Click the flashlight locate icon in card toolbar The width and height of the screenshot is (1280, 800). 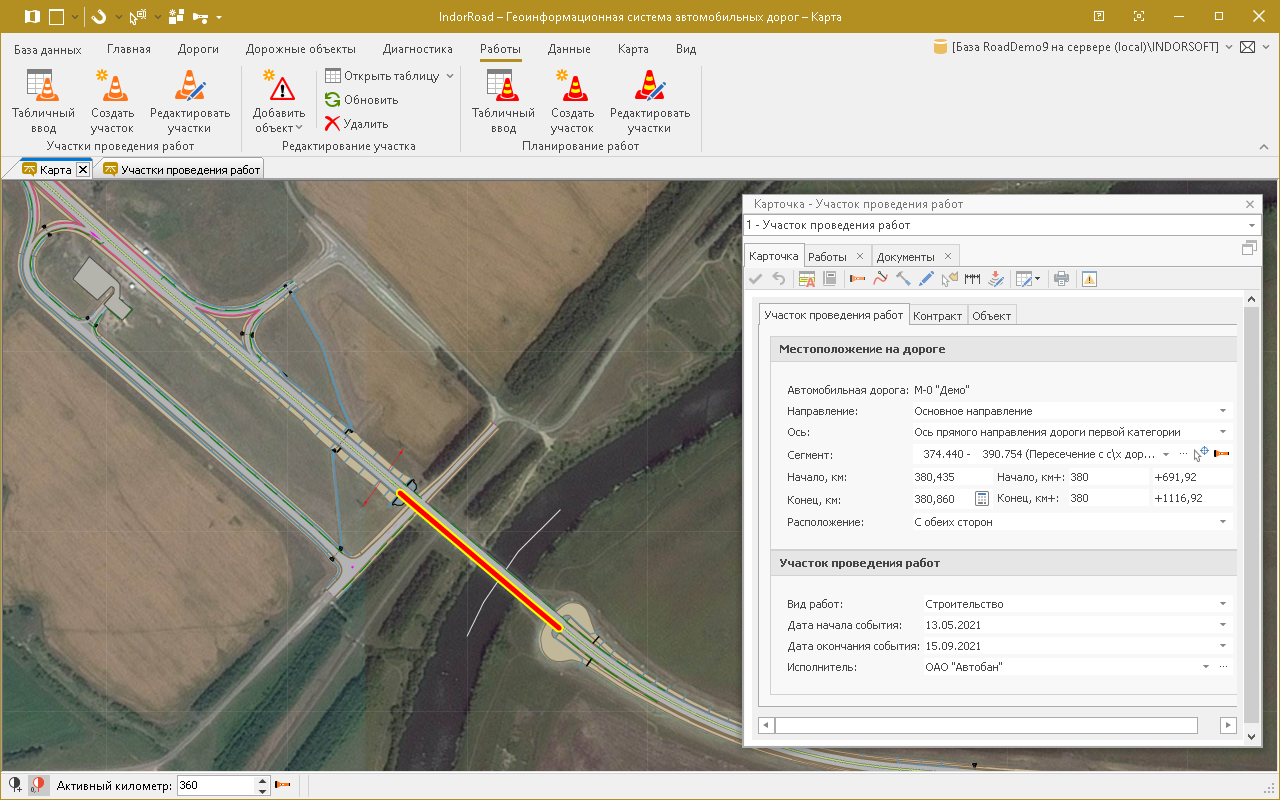[x=857, y=279]
